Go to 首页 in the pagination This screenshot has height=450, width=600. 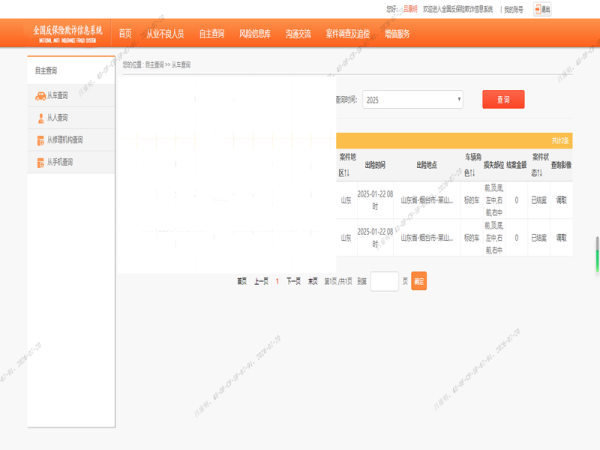242,281
